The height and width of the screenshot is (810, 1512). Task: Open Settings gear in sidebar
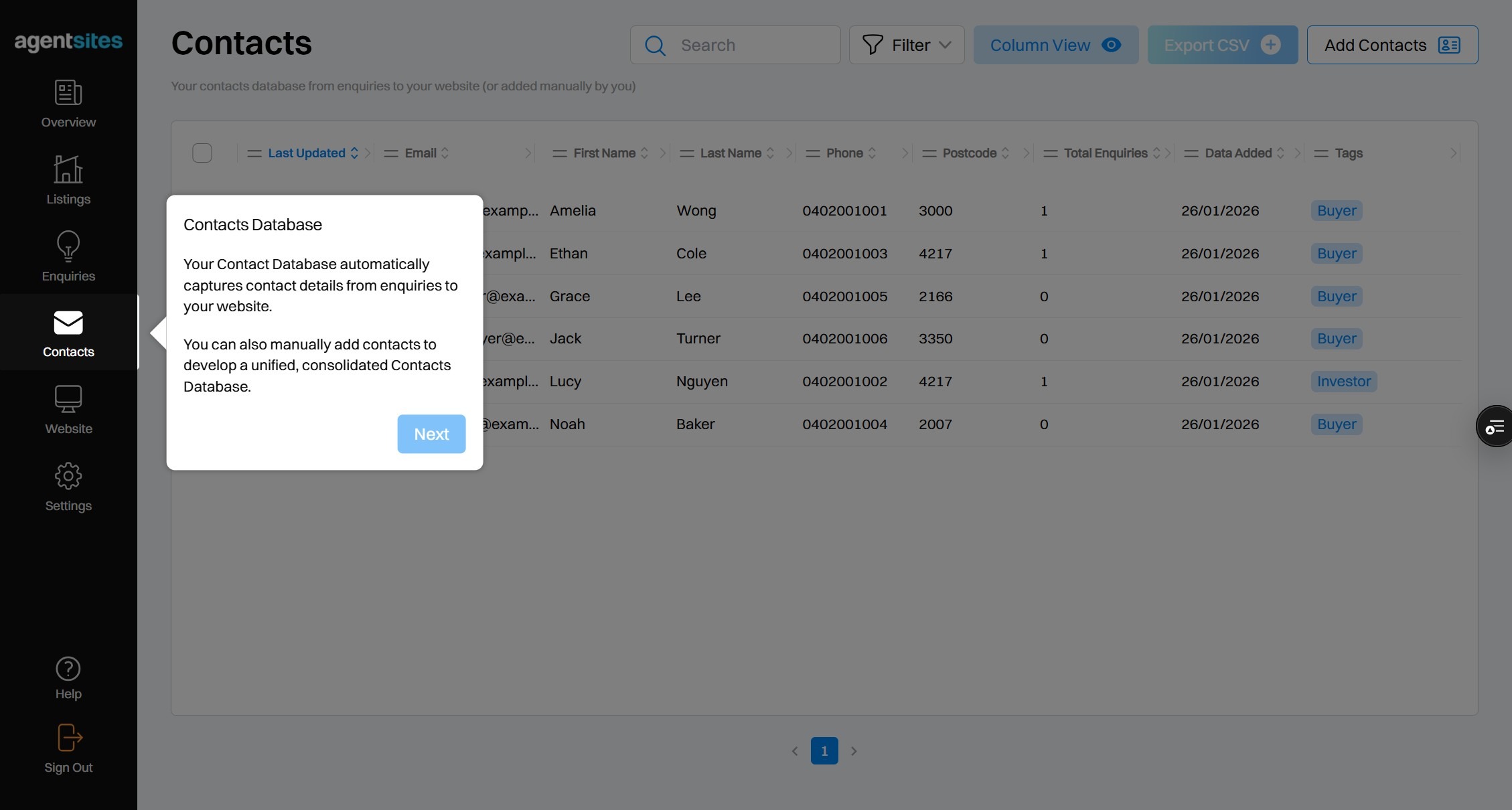[68, 477]
